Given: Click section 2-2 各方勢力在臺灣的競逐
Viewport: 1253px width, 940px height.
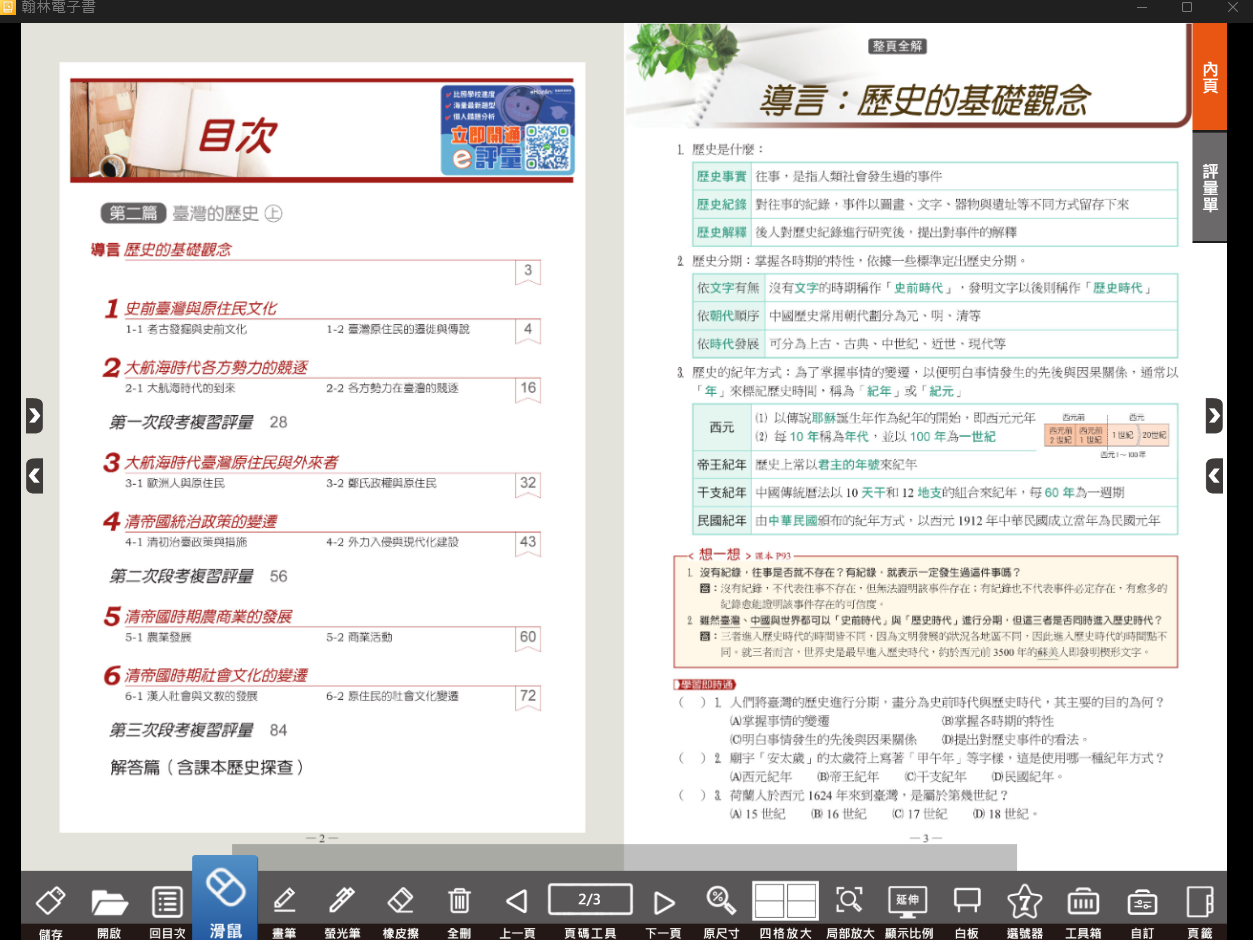Looking at the screenshot, I should point(392,388).
